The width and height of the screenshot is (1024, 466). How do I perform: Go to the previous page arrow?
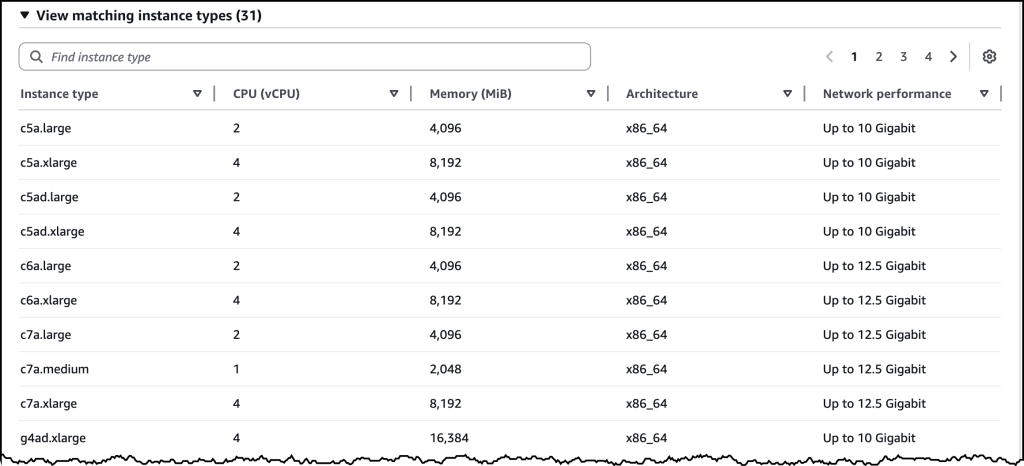(x=830, y=57)
